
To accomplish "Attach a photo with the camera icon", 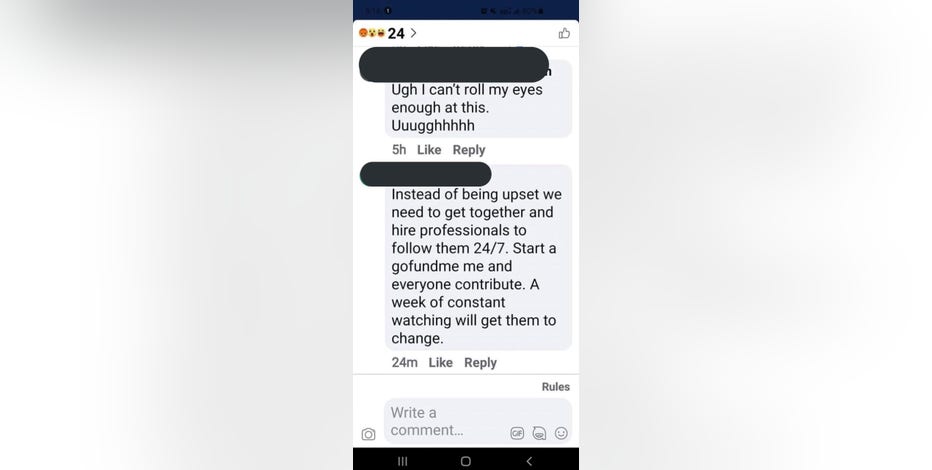I will tap(369, 434).
